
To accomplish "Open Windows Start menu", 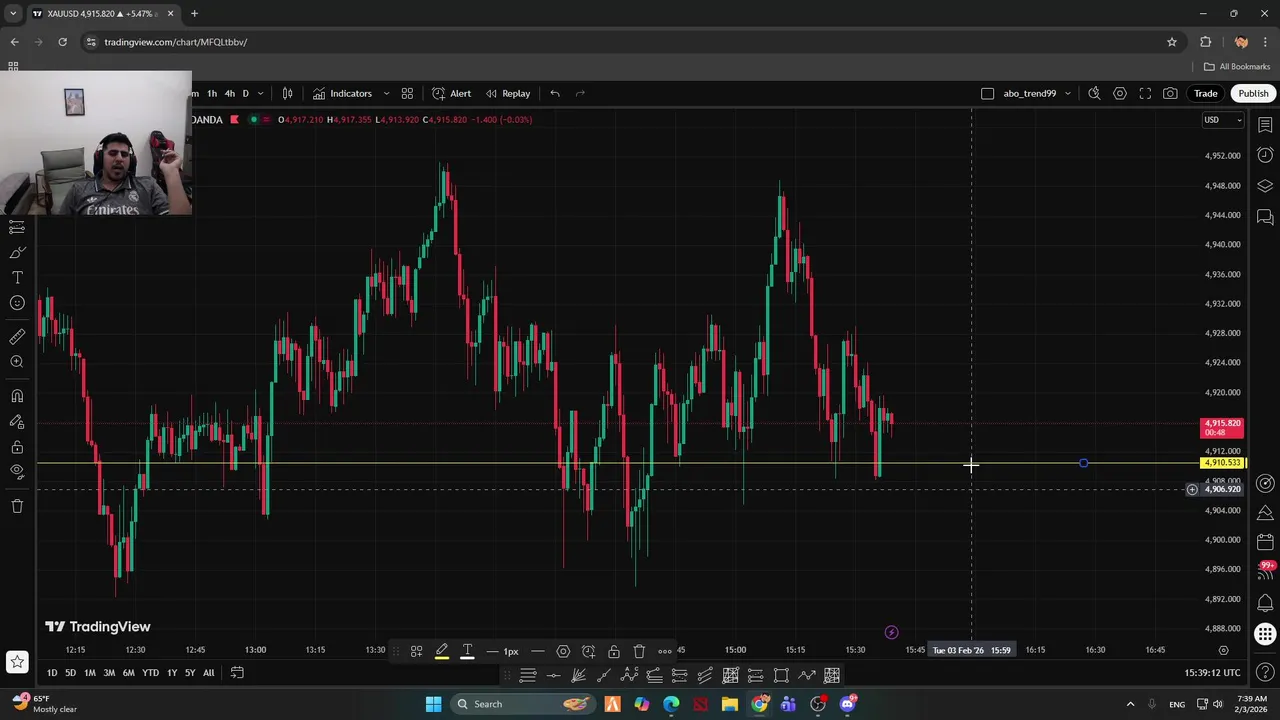I will (x=433, y=704).
